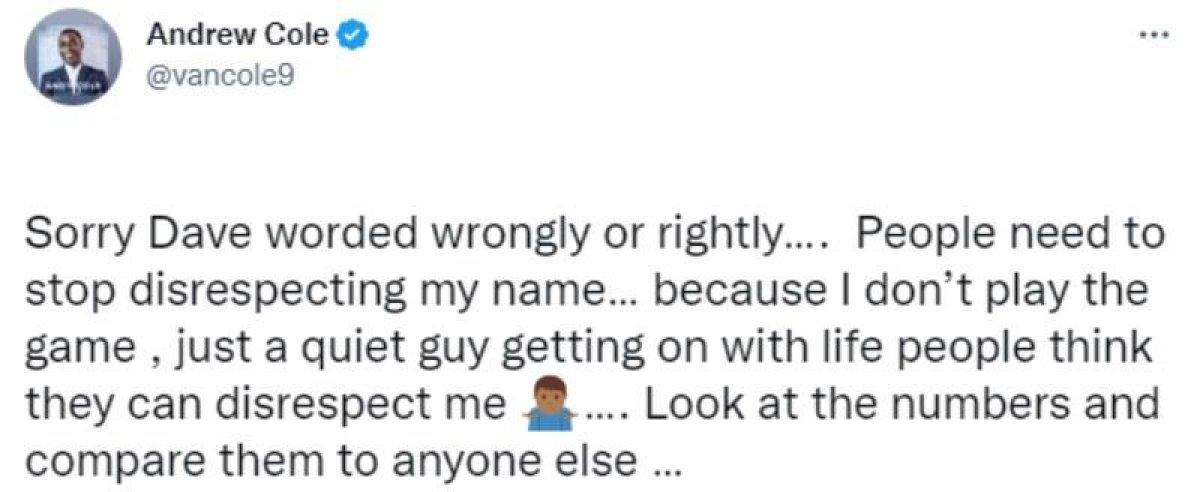Click Andrew Cole's profile avatar
This screenshot has height=492, width=1200.
click(76, 60)
